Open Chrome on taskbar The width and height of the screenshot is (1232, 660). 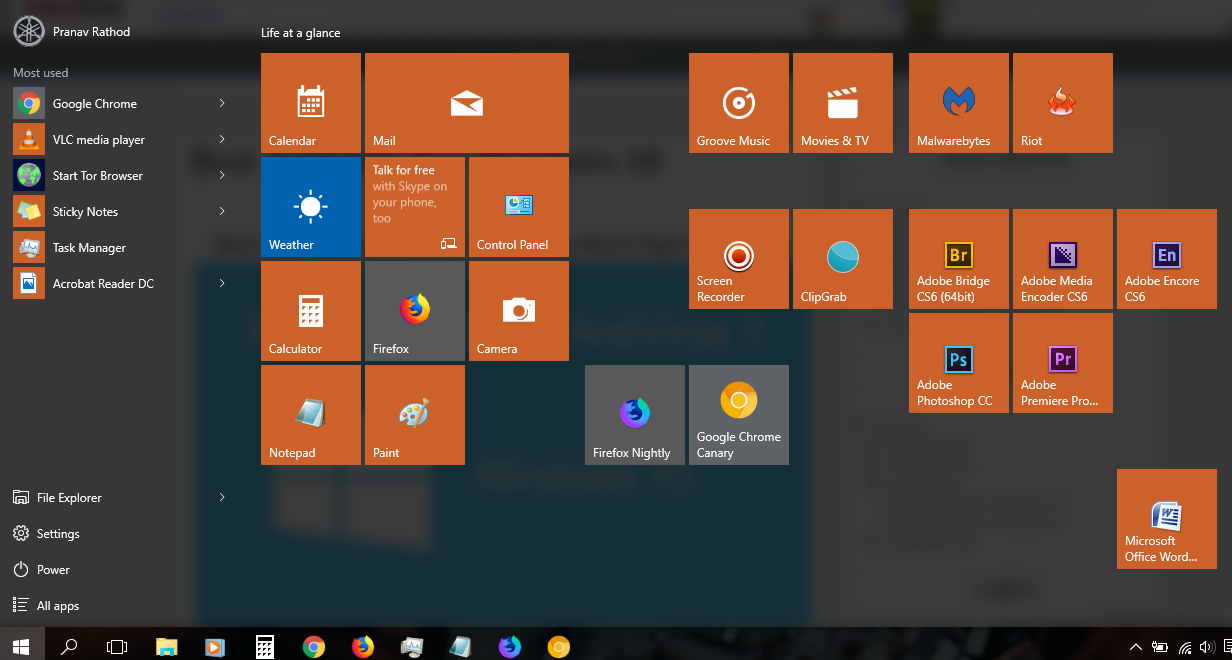tap(314, 647)
